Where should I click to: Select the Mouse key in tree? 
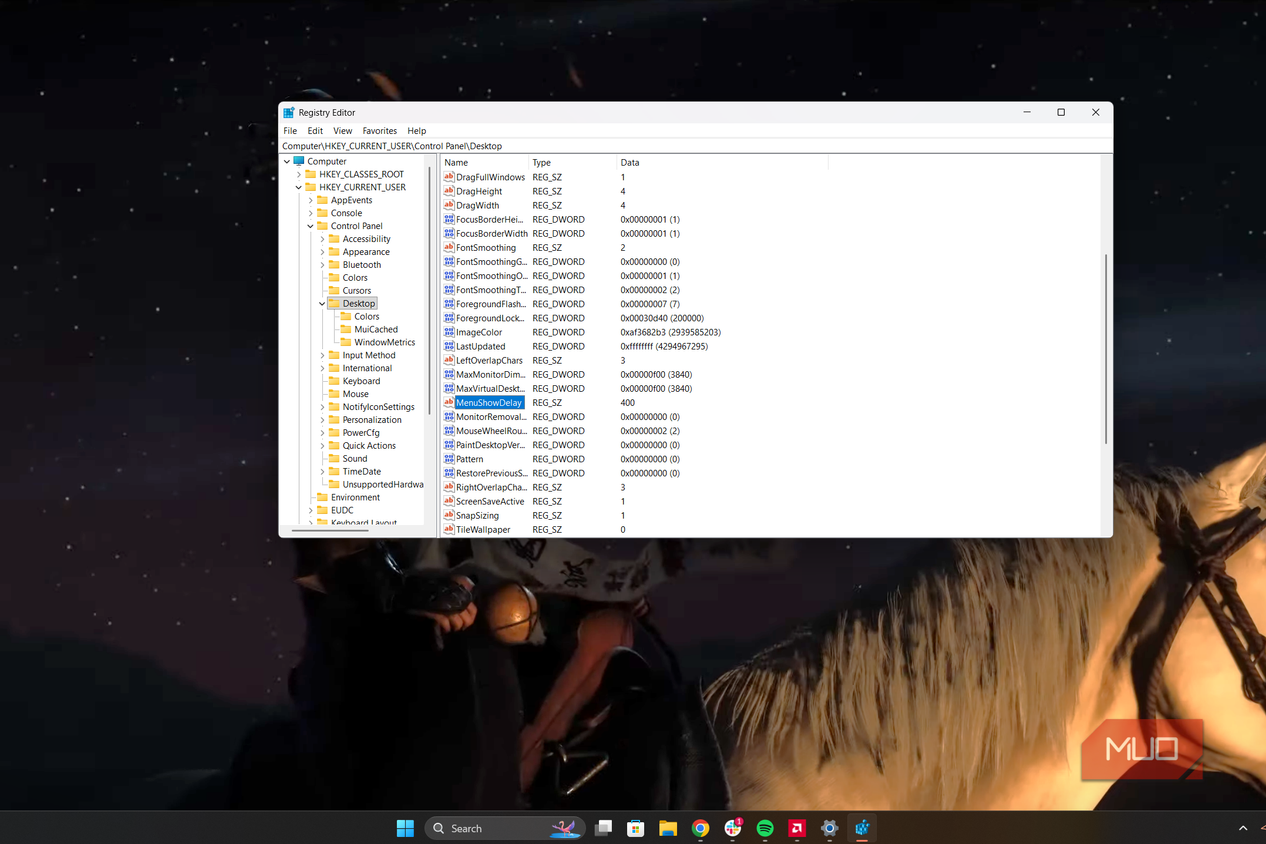[x=355, y=394]
